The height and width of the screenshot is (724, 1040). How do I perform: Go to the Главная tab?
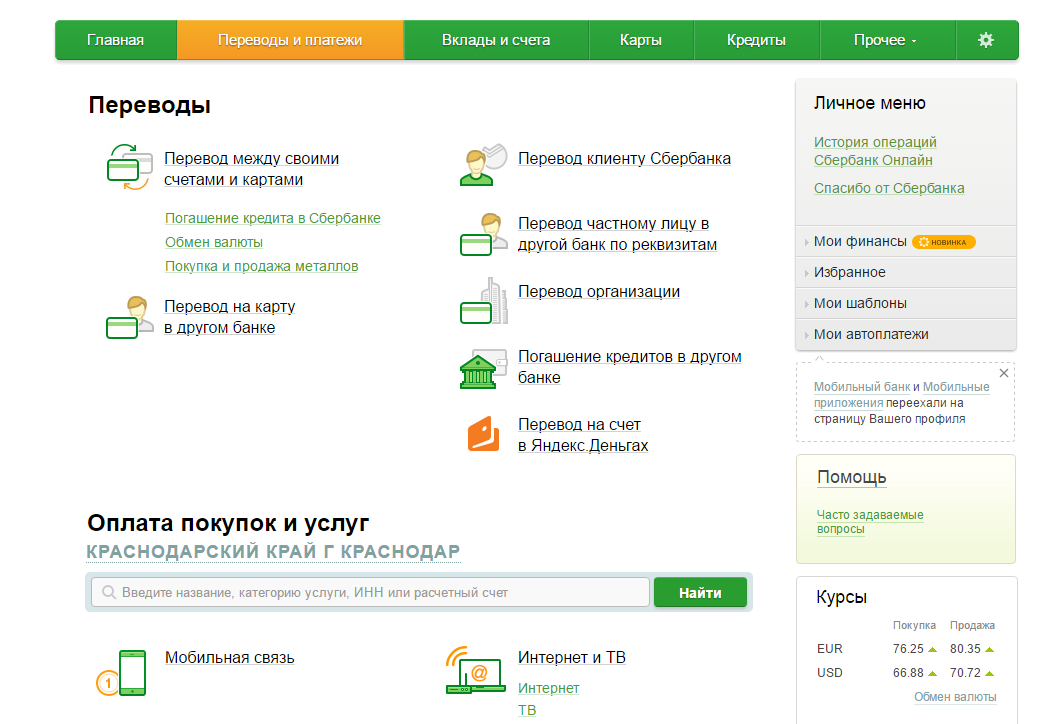[x=115, y=40]
